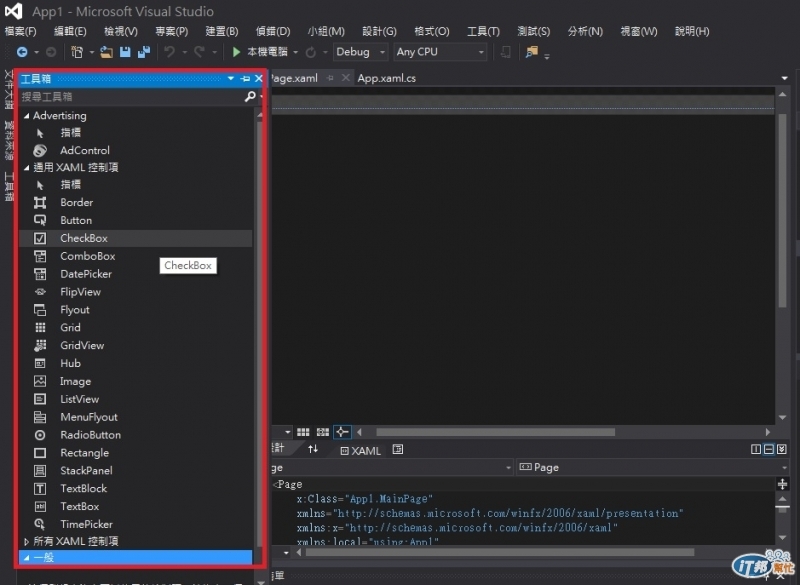The width and height of the screenshot is (800, 585).
Task: Select the TextBox control
Action: pyautogui.click(x=135, y=506)
